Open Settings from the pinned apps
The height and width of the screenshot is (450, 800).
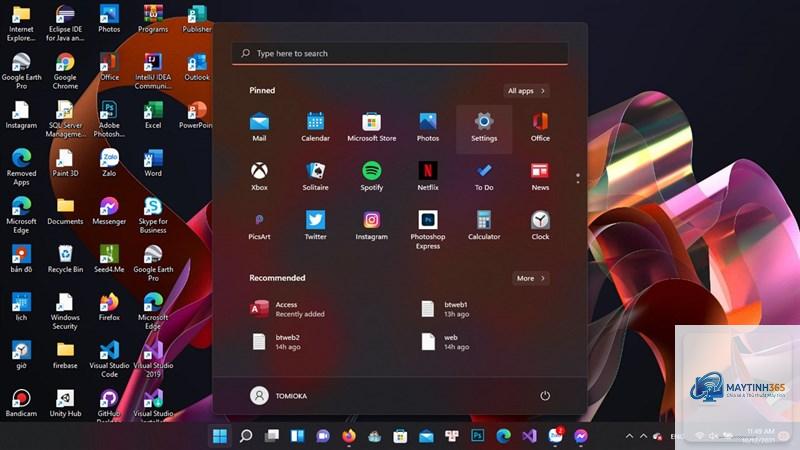(x=484, y=127)
